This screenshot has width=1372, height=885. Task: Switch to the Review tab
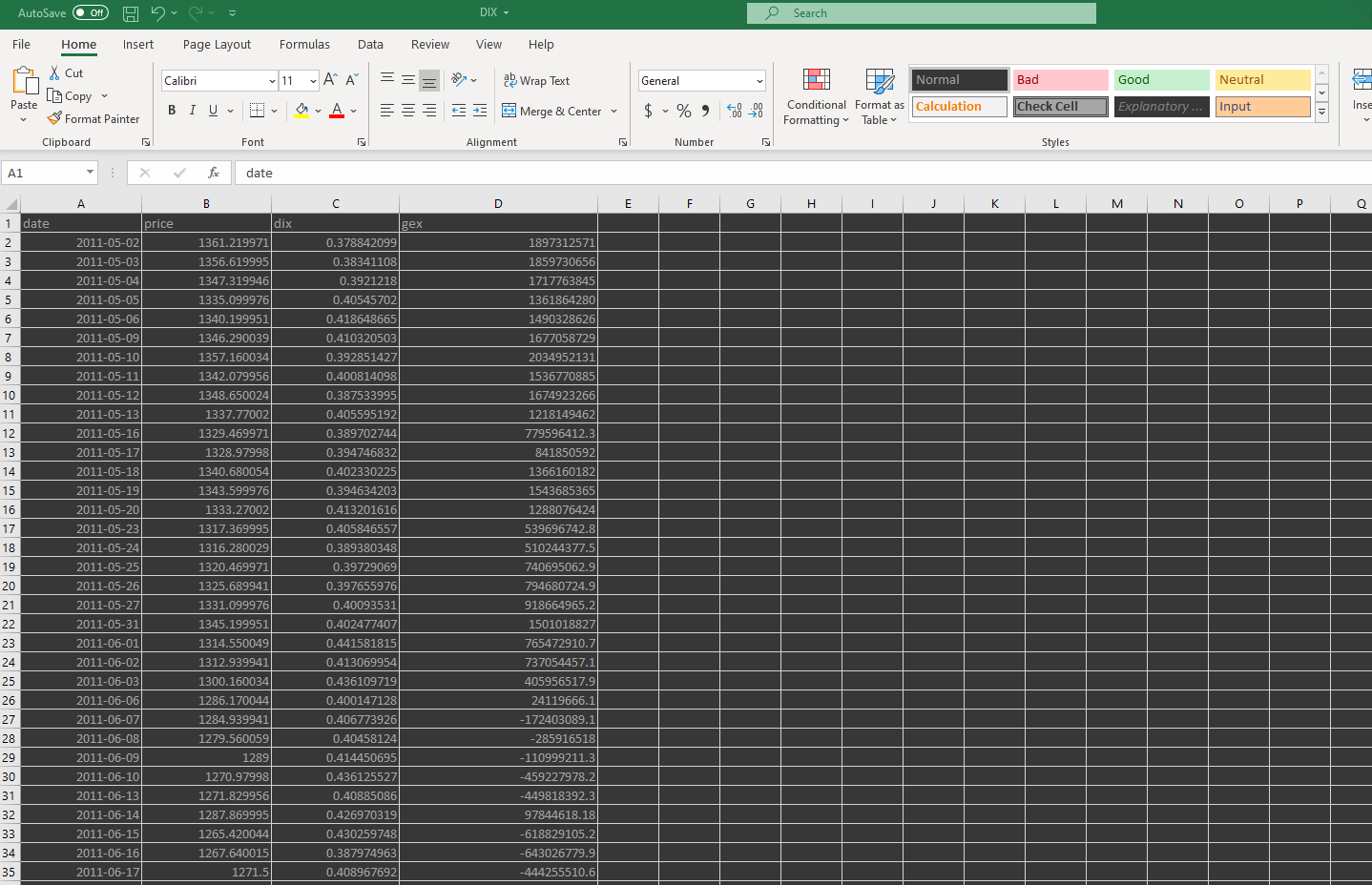point(430,45)
